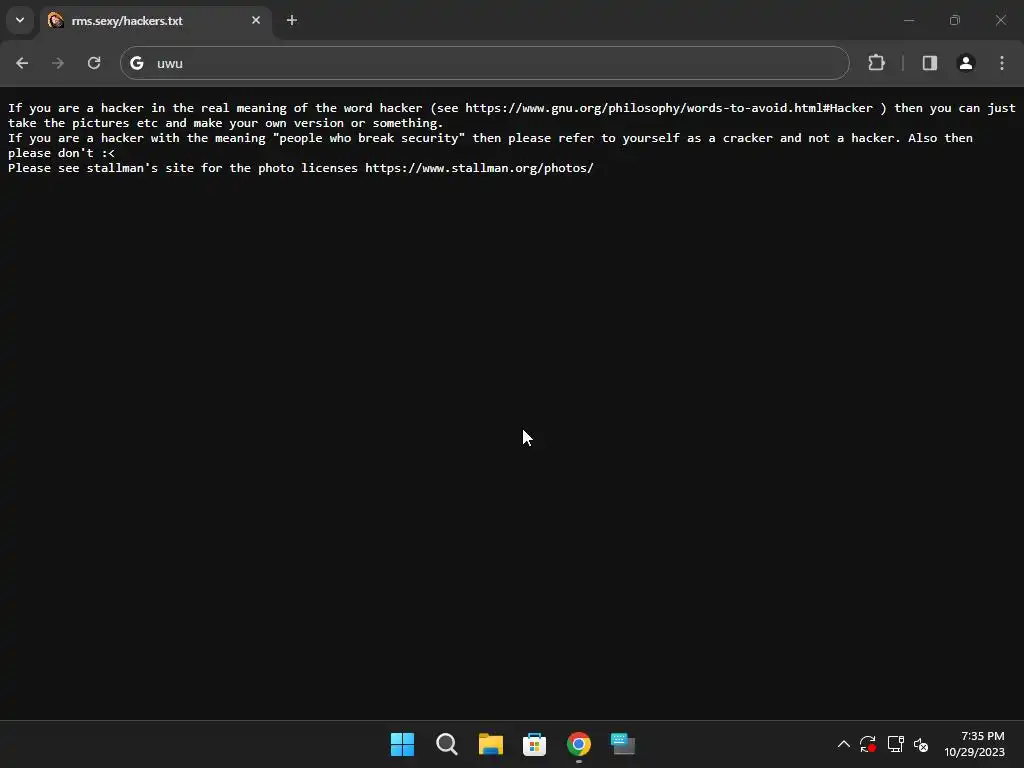Open the Chrome three-dot menu

(x=1002, y=63)
